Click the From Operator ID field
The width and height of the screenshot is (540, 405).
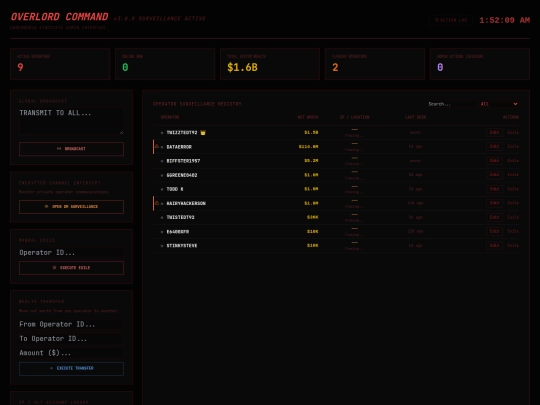pyautogui.click(x=71, y=324)
